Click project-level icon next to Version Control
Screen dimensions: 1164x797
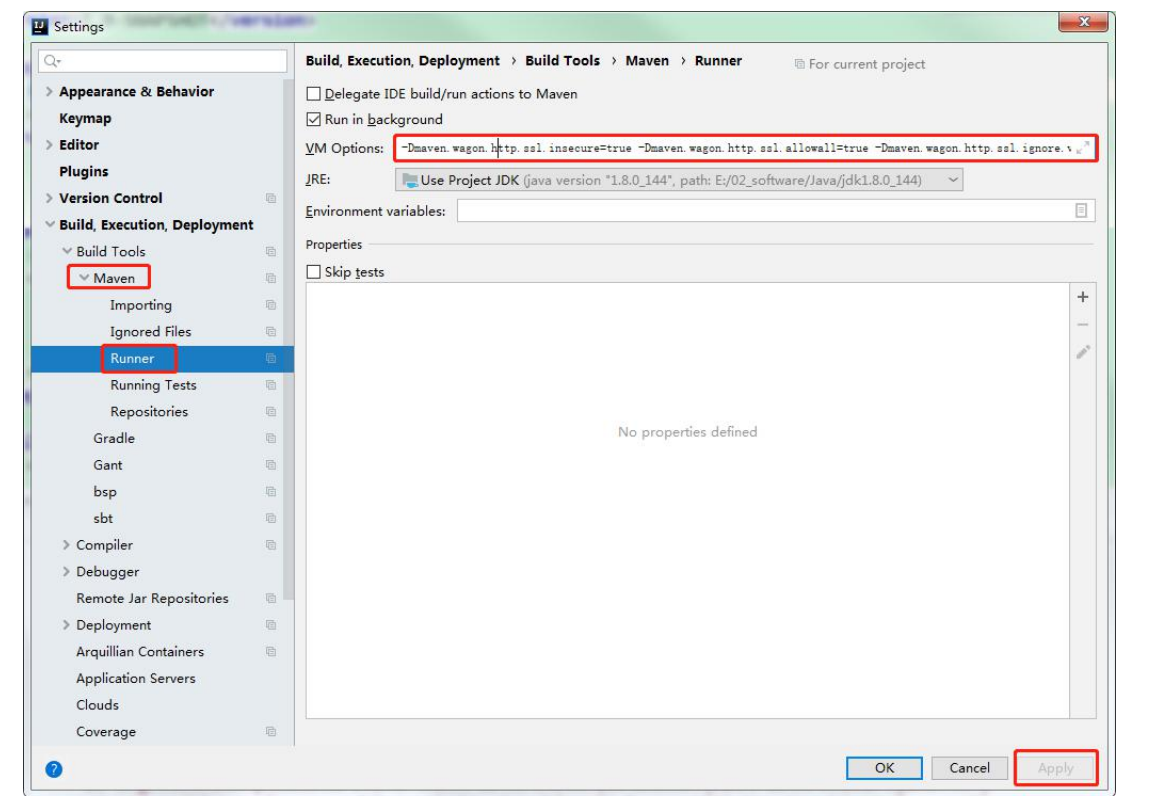(271, 198)
